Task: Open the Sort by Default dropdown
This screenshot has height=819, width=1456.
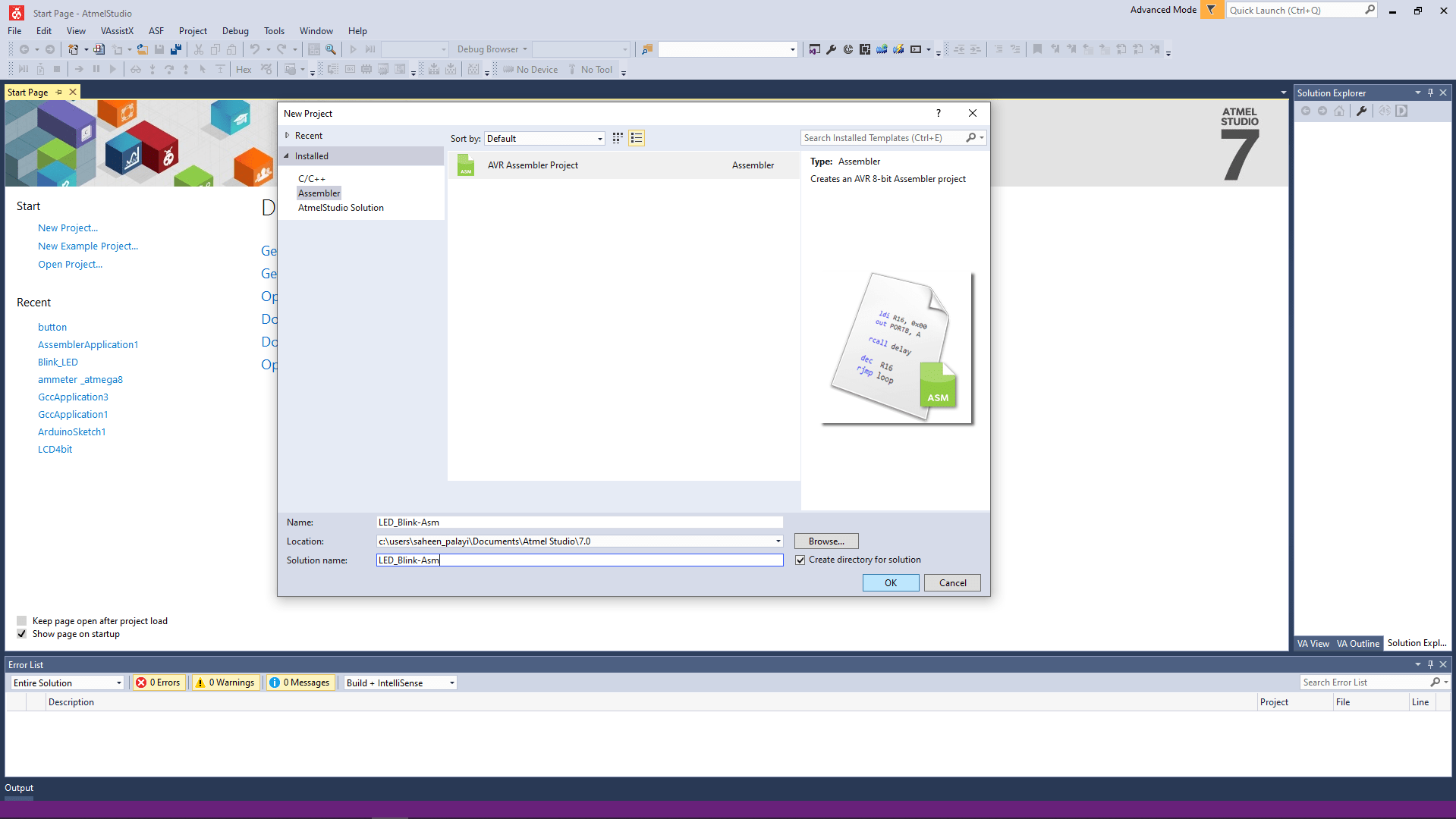Action: coord(545,139)
